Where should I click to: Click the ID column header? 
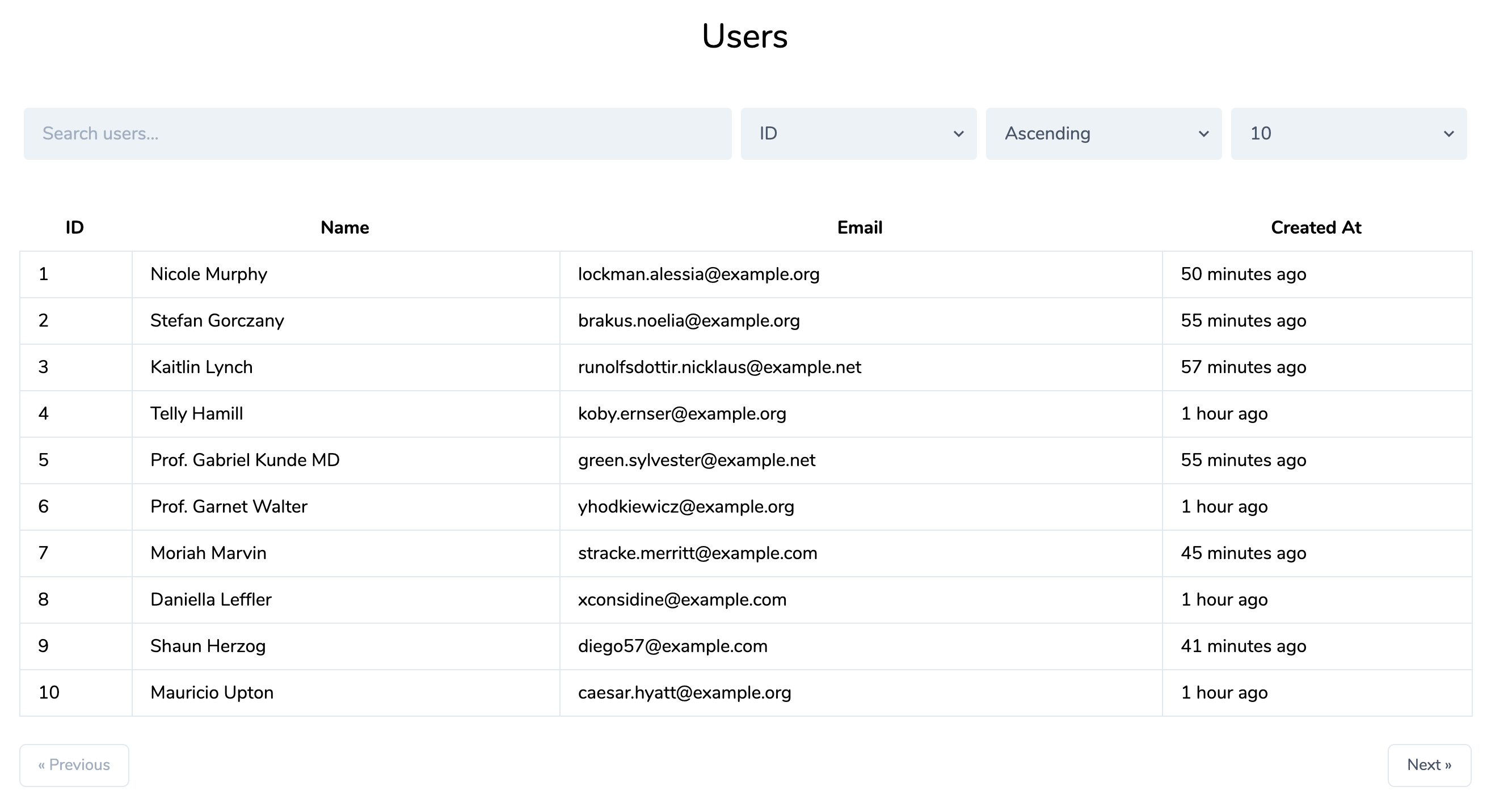(75, 227)
